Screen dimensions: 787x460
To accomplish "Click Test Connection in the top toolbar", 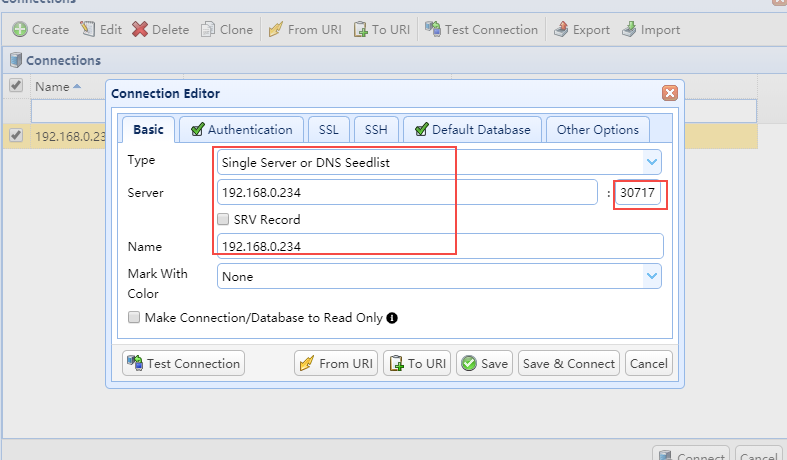I will (x=481, y=30).
